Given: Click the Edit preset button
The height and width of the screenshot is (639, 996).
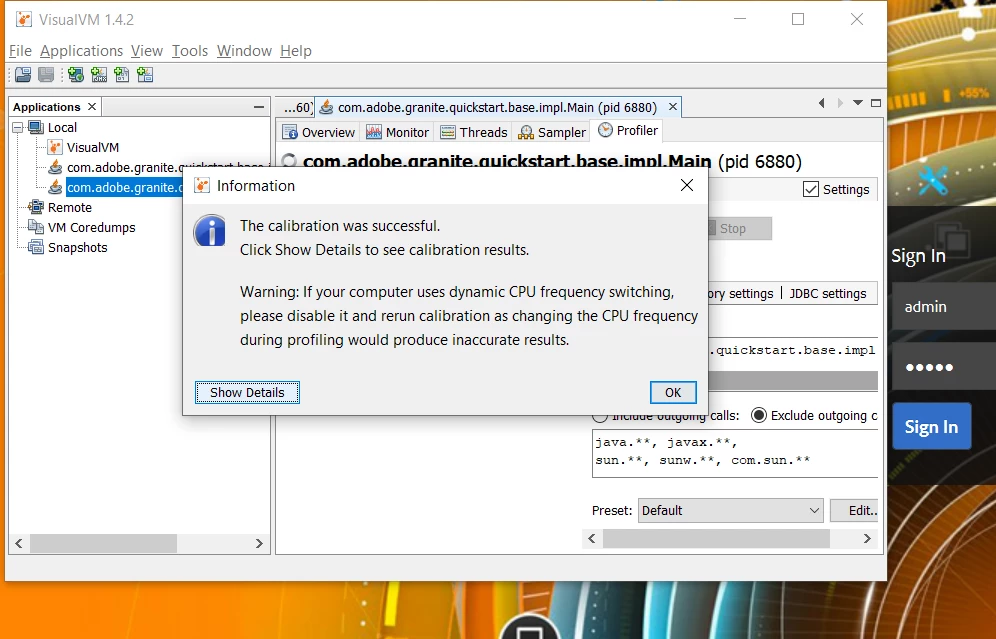Looking at the screenshot, I should click(854, 511).
